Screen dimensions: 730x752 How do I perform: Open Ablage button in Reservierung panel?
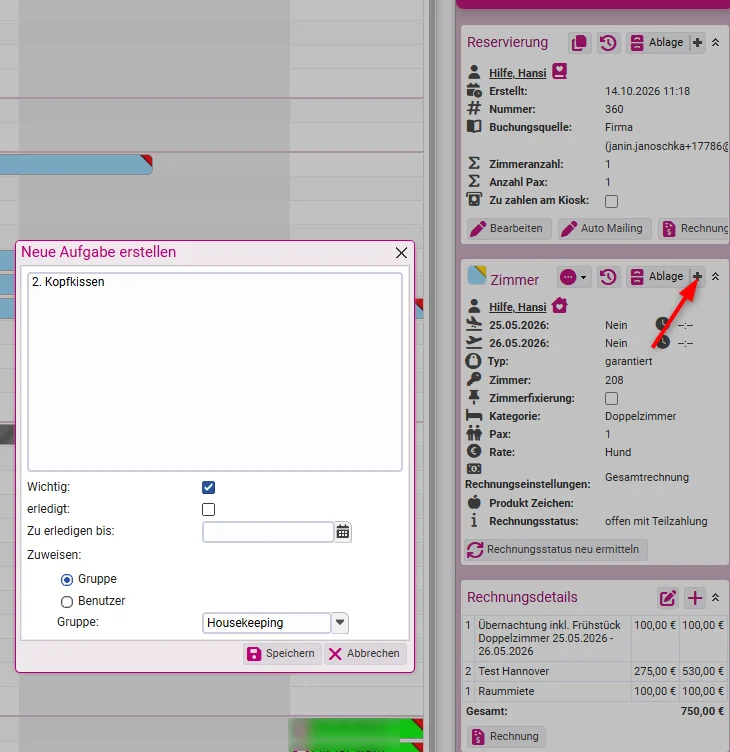(658, 43)
